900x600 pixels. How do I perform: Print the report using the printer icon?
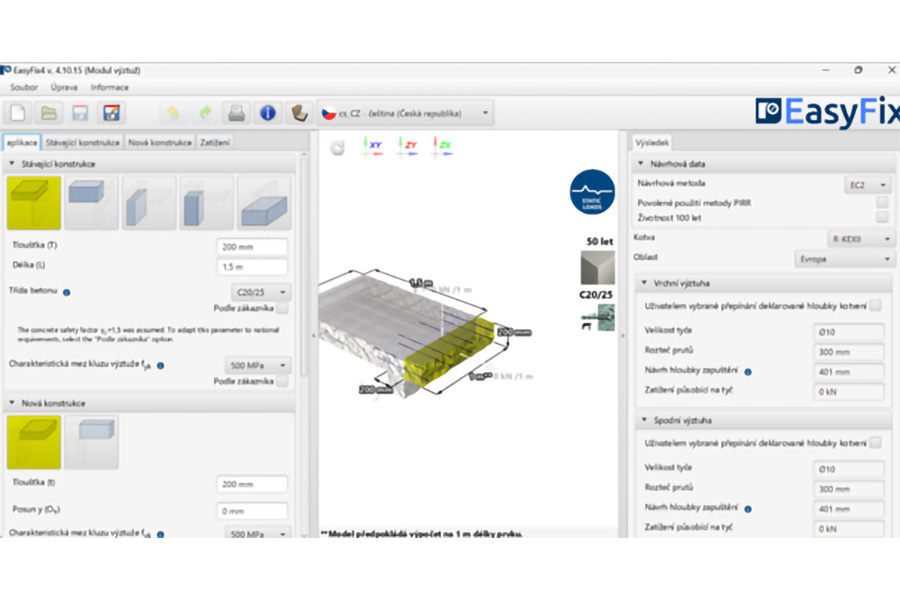pyautogui.click(x=236, y=113)
